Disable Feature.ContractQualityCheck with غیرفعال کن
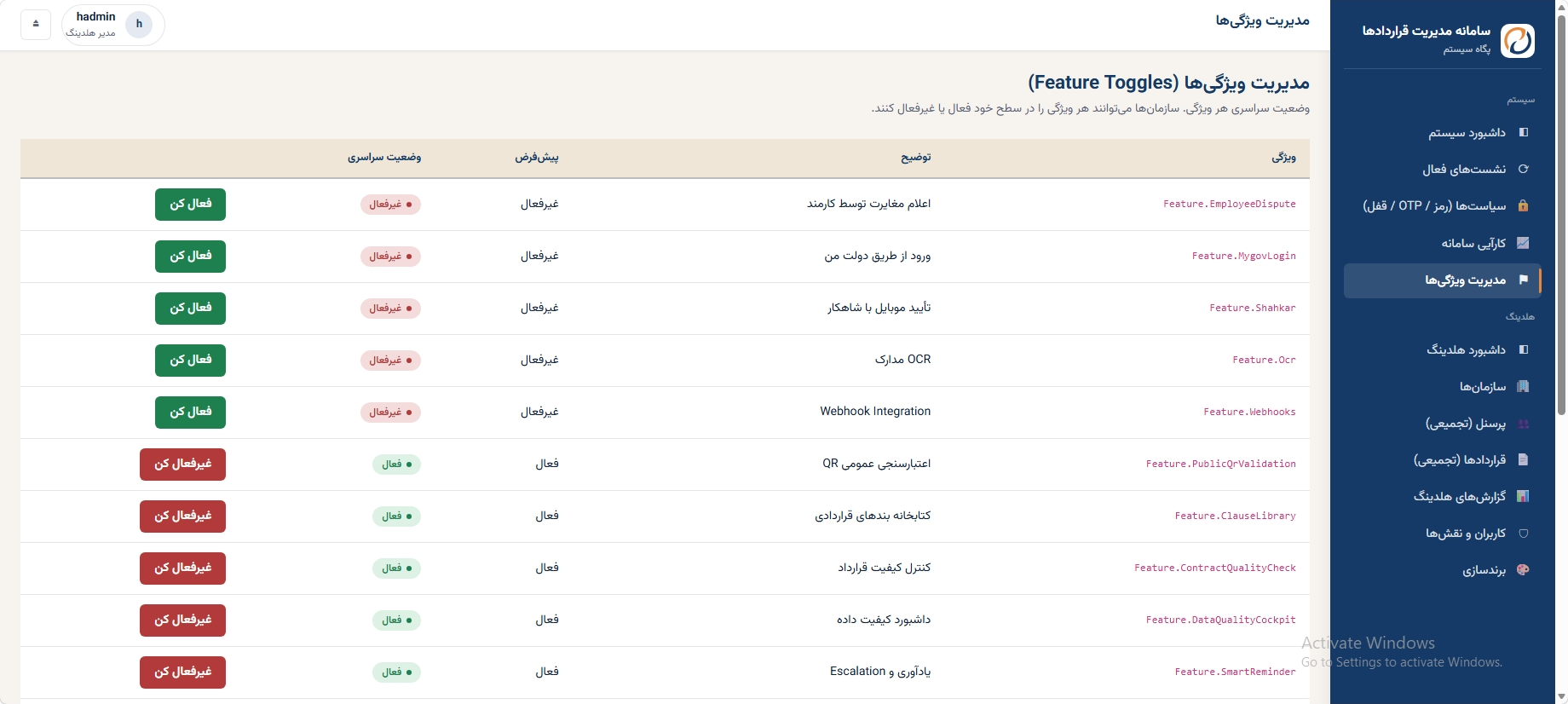Viewport: 1568px width, 704px height. click(182, 568)
